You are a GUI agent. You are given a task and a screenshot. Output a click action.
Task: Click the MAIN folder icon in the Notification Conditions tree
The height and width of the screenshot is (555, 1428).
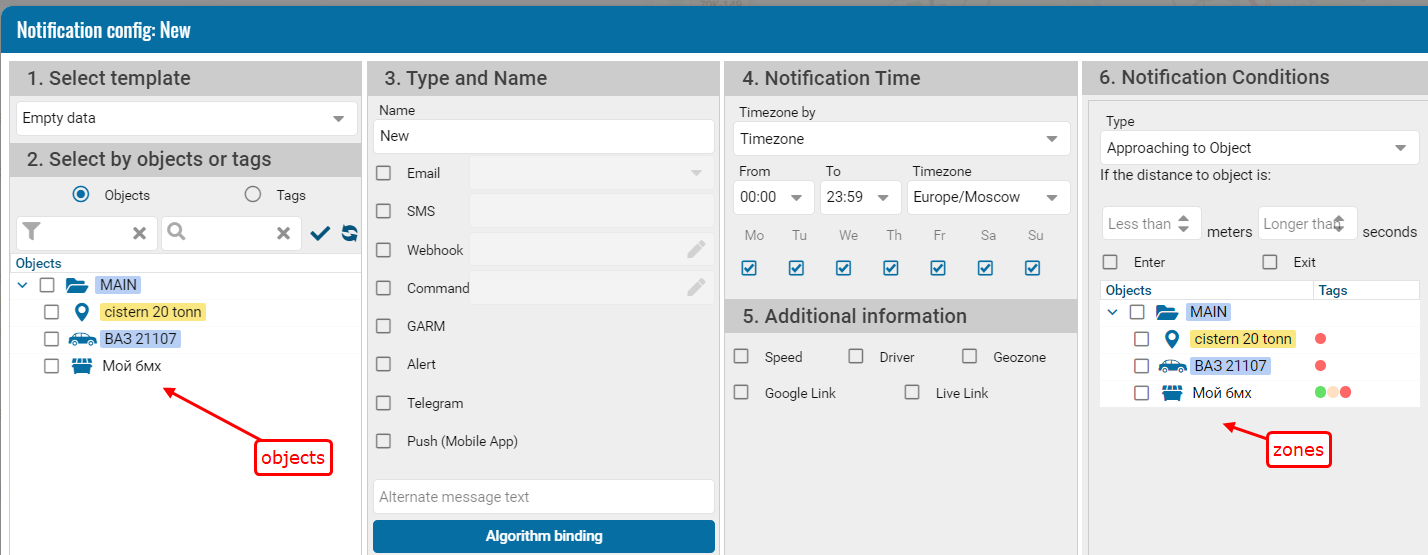pyautogui.click(x=1167, y=312)
